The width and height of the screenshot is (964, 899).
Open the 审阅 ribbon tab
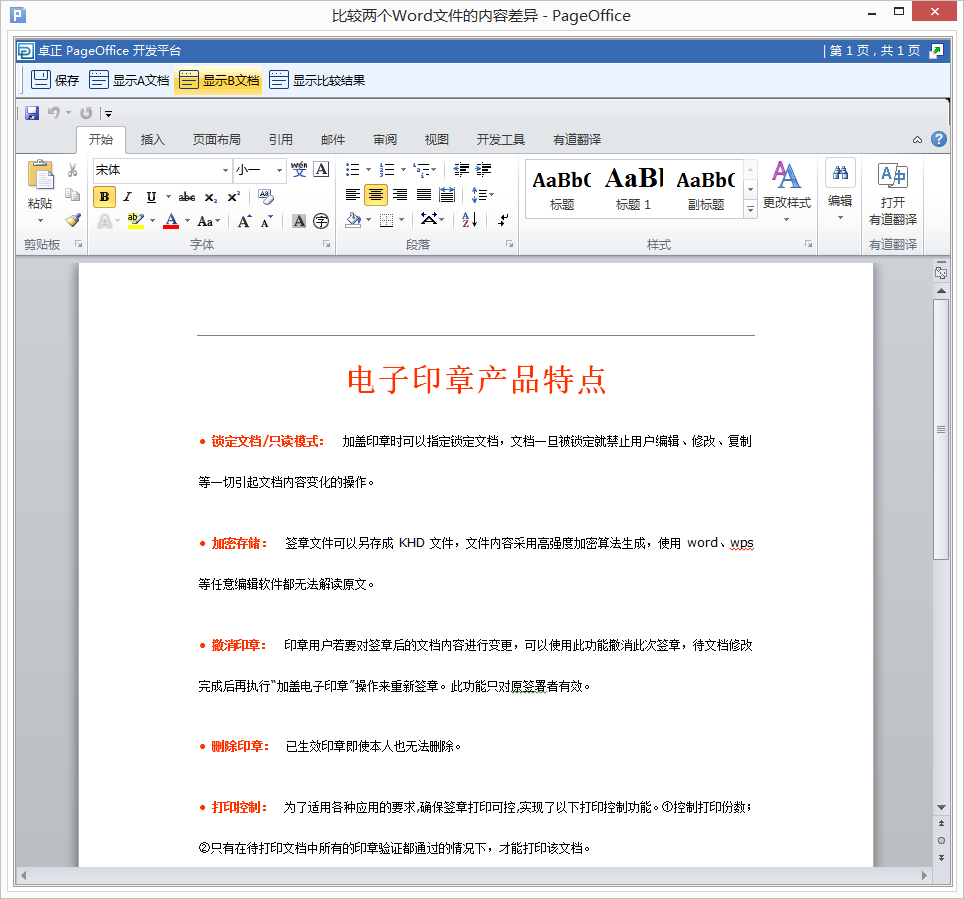tap(385, 140)
